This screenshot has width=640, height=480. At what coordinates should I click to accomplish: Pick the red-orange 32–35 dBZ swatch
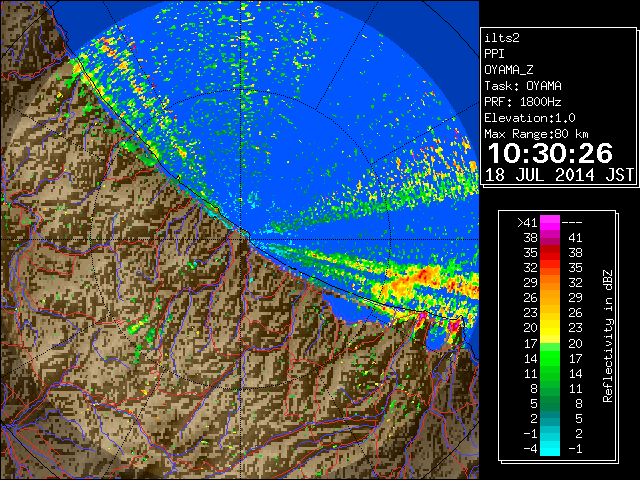pyautogui.click(x=550, y=268)
